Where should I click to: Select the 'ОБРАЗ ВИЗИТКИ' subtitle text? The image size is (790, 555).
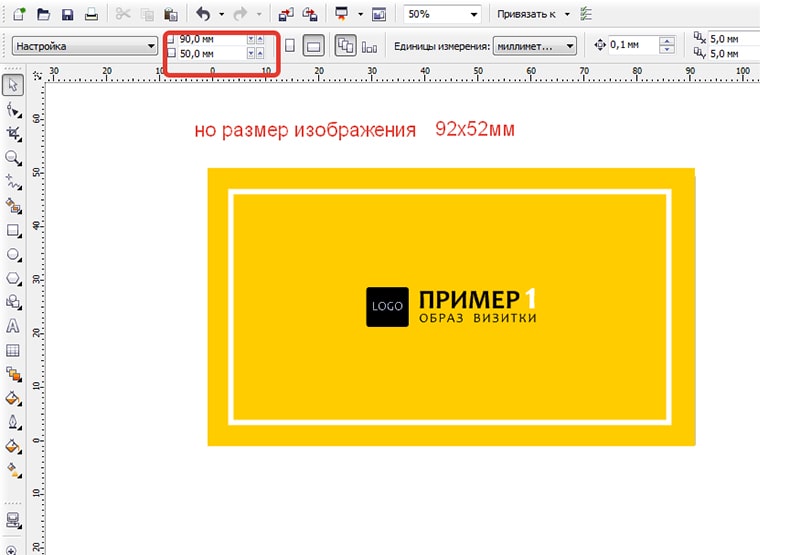point(478,318)
